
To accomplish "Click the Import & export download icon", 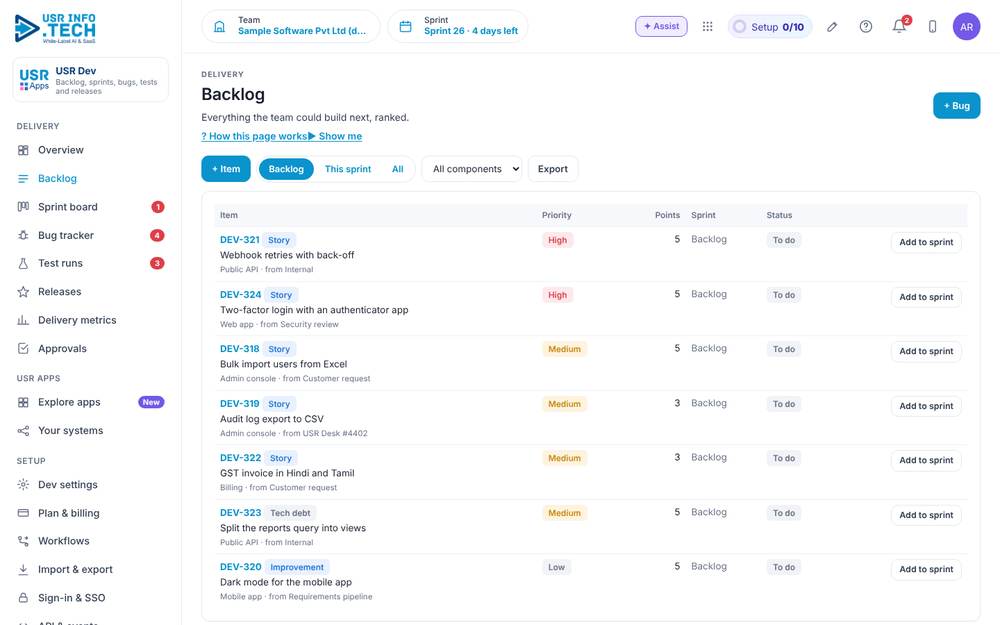I will point(23,570).
